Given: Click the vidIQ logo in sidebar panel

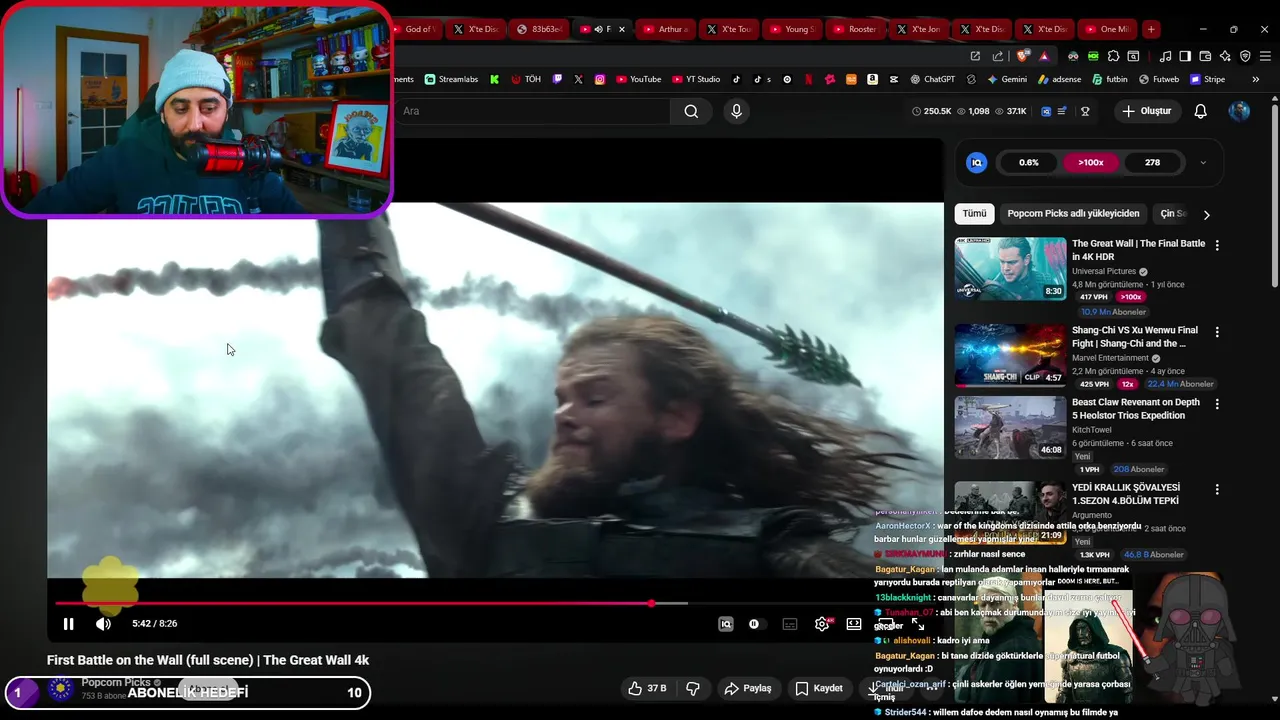Looking at the screenshot, I should (x=977, y=162).
